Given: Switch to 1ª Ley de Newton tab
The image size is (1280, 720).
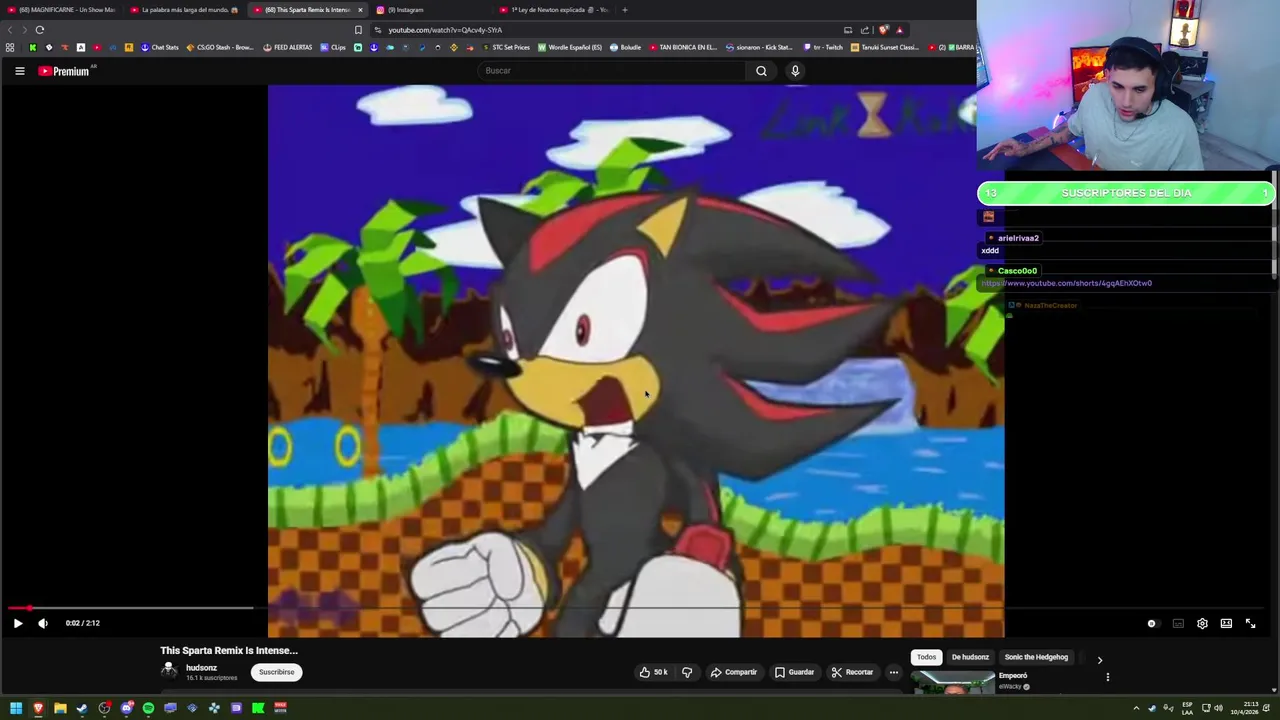Looking at the screenshot, I should coord(553,10).
